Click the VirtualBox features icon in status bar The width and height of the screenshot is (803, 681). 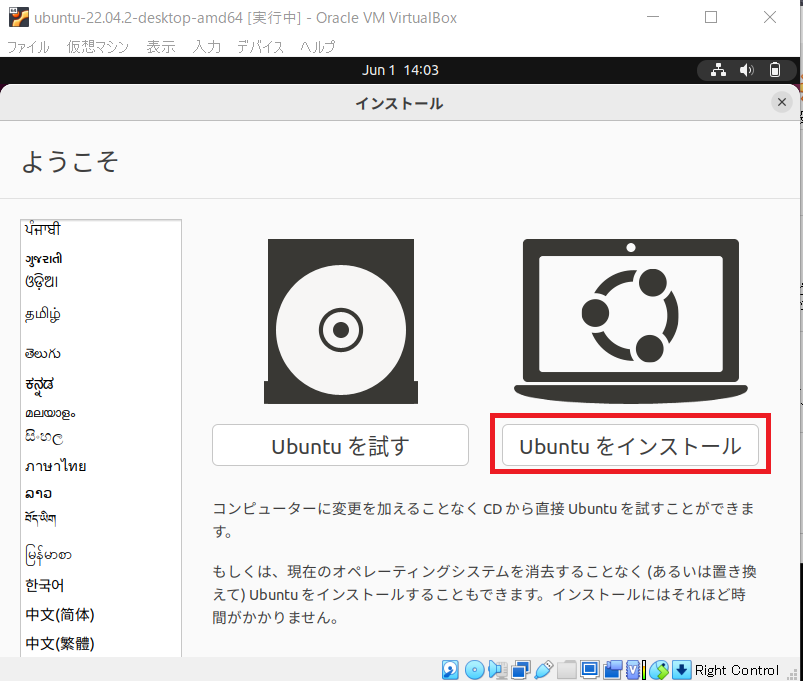tap(633, 669)
